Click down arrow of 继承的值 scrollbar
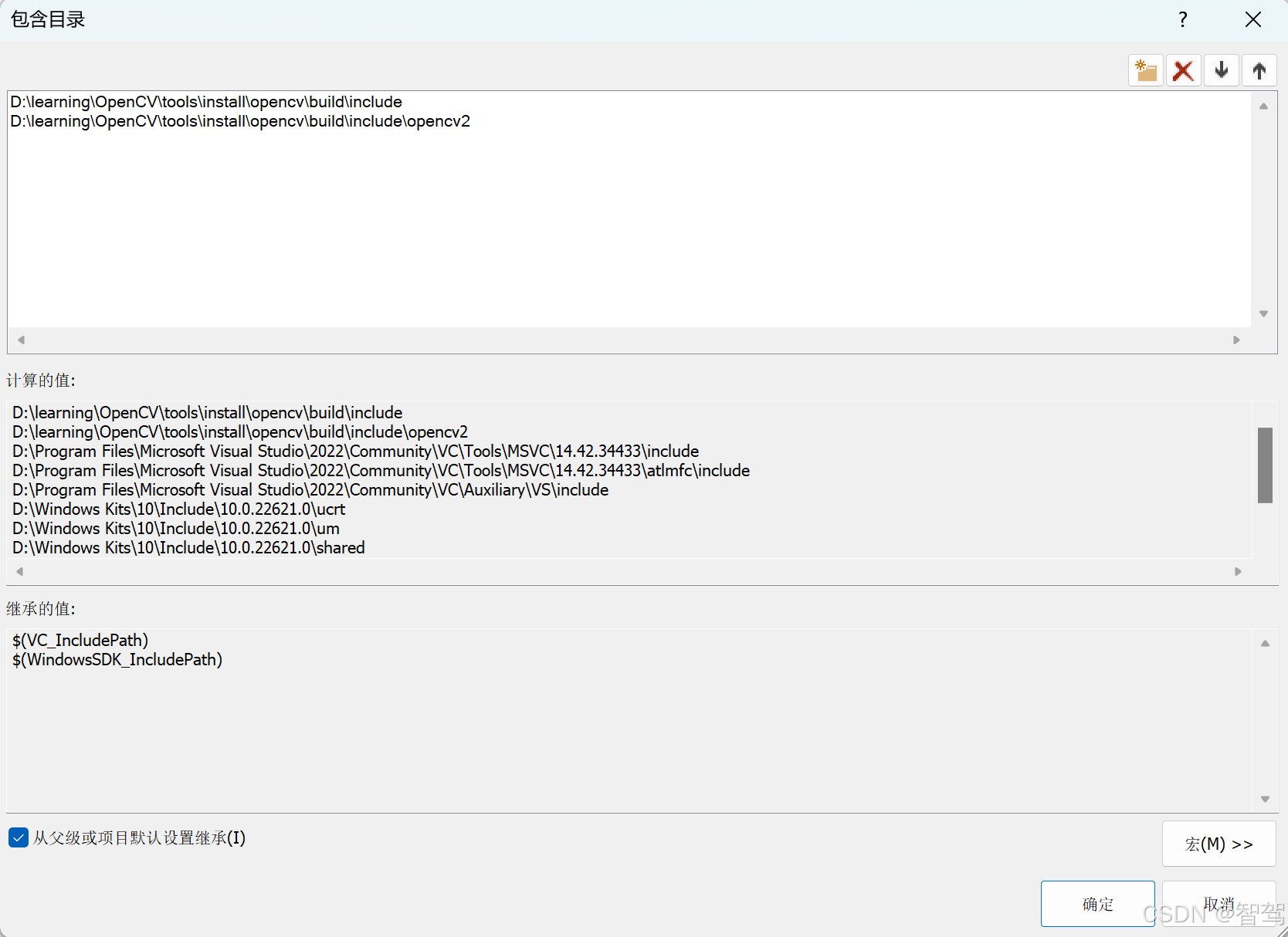 click(x=1265, y=799)
